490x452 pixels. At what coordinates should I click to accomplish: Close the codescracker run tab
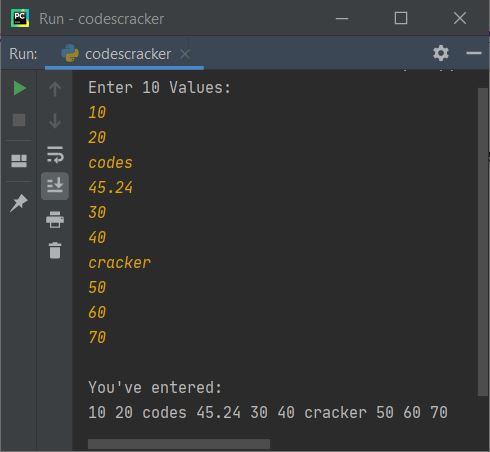[x=185, y=54]
